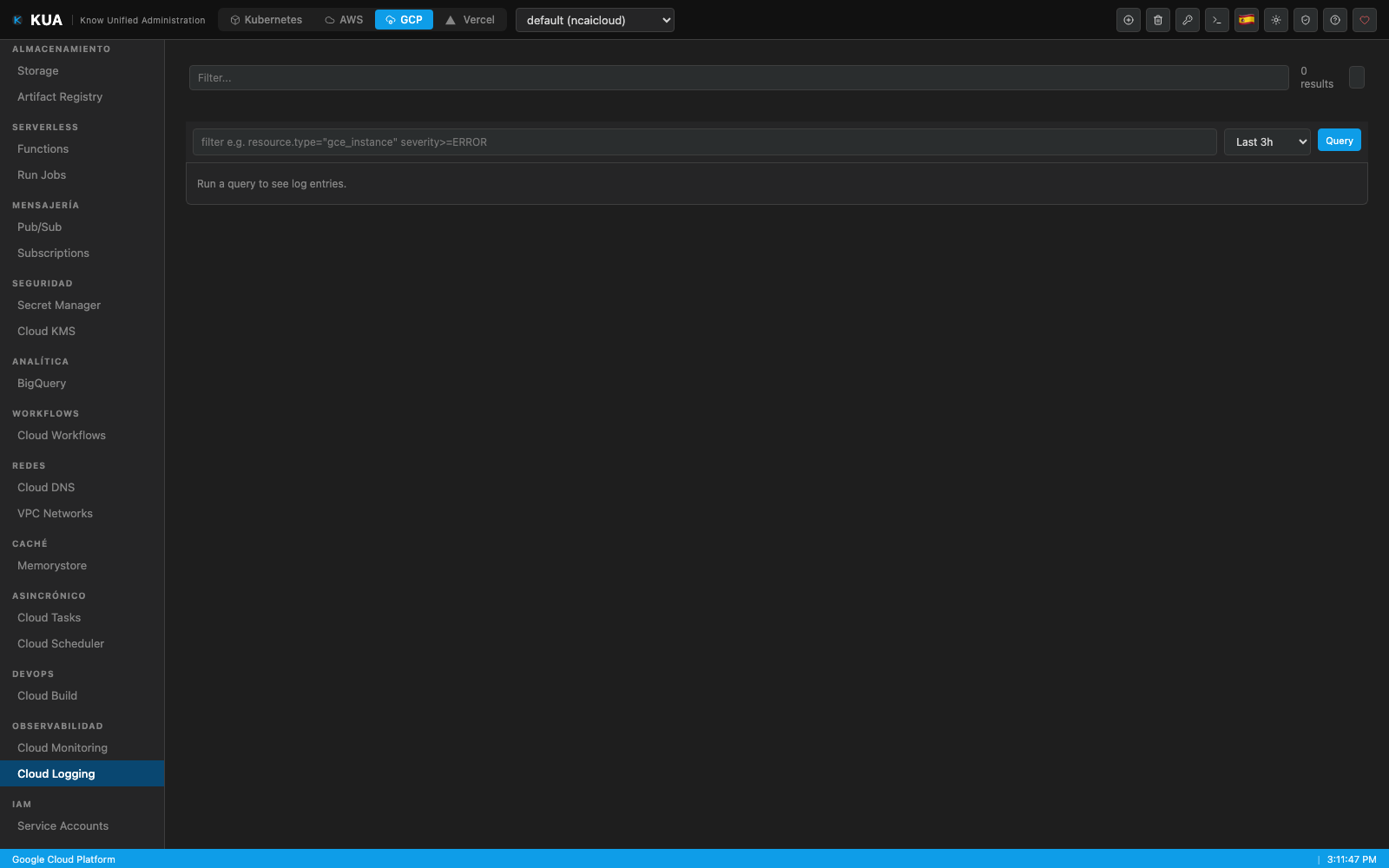The width and height of the screenshot is (1389, 868).
Task: Click the trash can icon in header
Action: pyautogui.click(x=1158, y=20)
